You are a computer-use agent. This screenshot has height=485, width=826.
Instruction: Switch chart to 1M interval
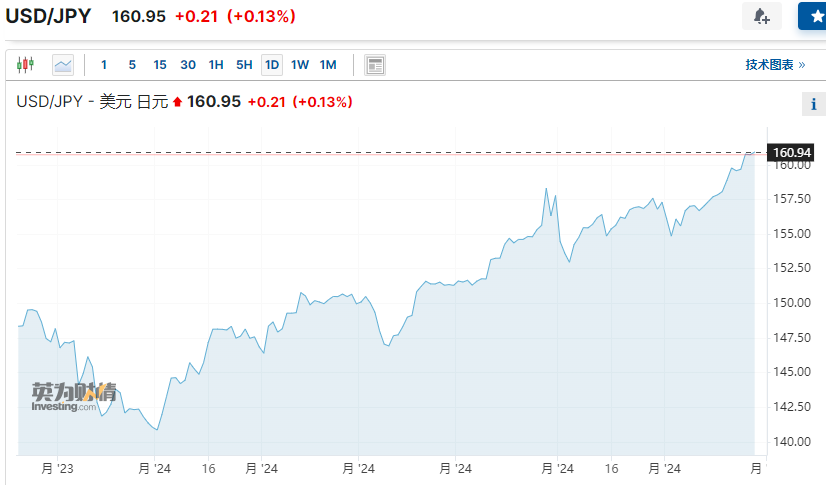pos(328,65)
